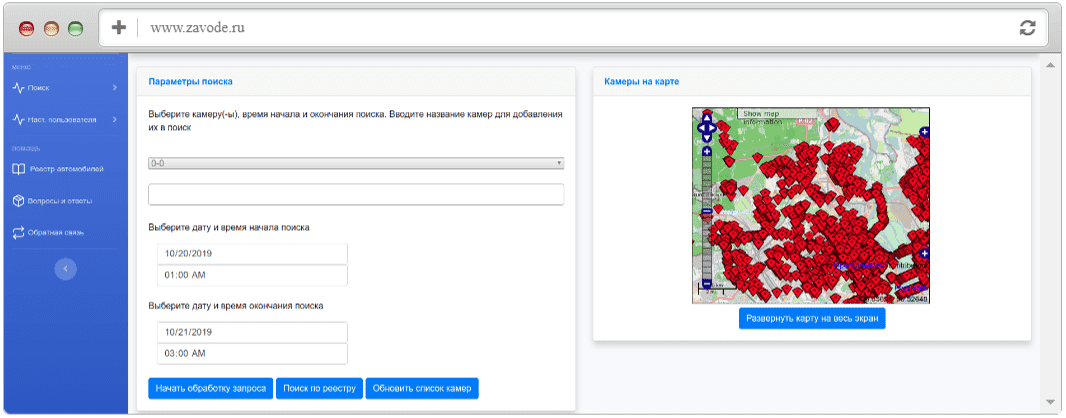Image resolution: width=1066 pixels, height=418 pixels.
Task: Expand Наст. пользователя sidebar menu
Action: (x=65, y=120)
